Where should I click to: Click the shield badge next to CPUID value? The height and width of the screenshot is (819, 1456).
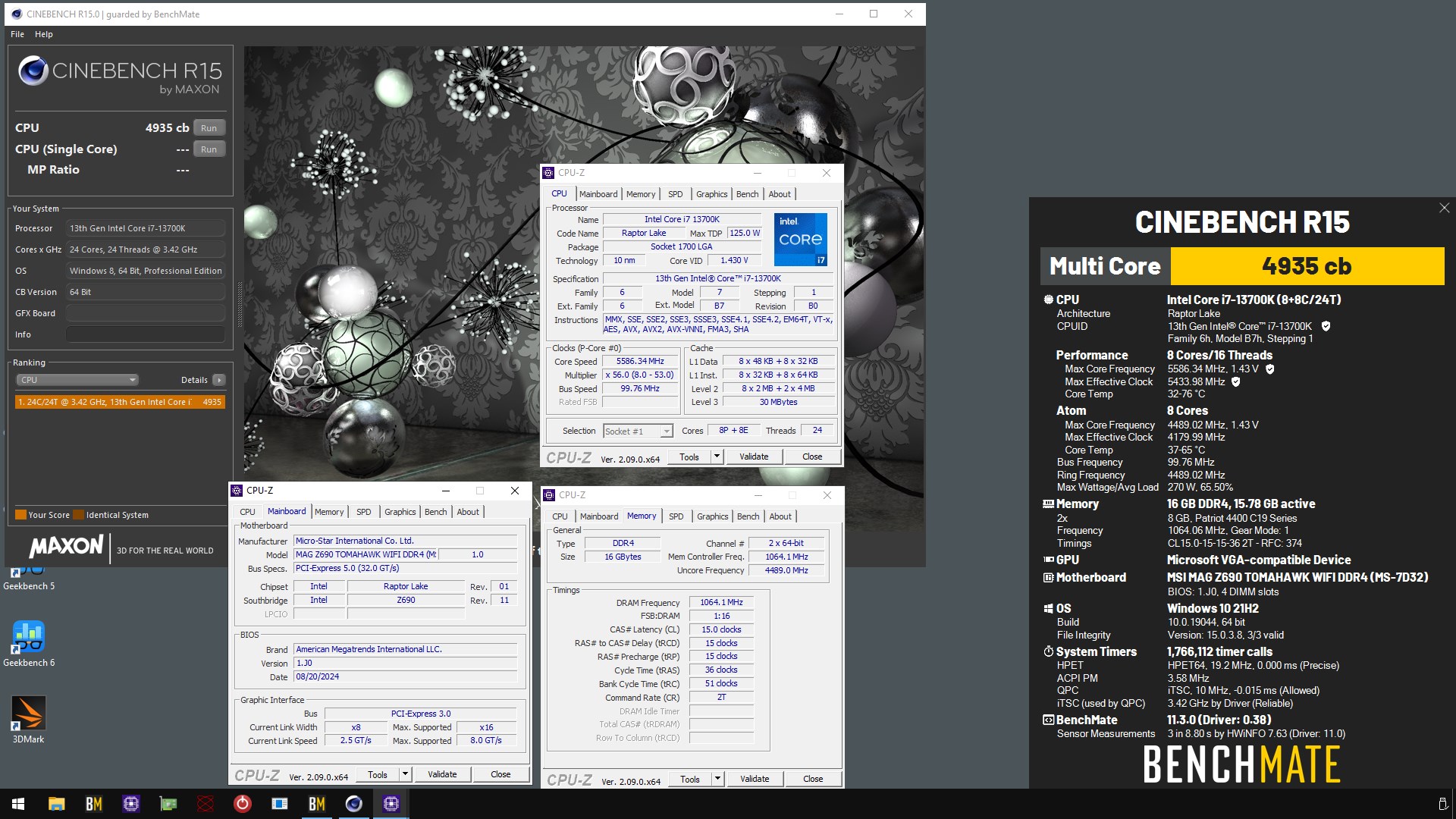(x=1326, y=326)
